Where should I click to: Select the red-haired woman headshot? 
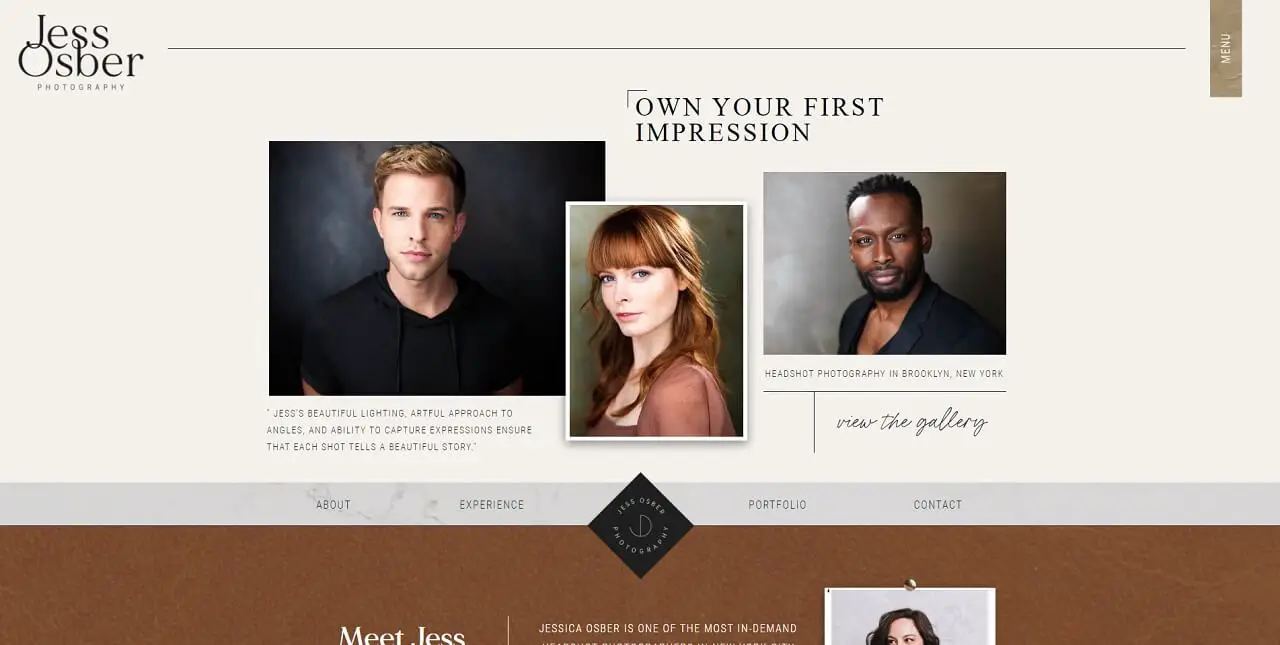pos(656,321)
